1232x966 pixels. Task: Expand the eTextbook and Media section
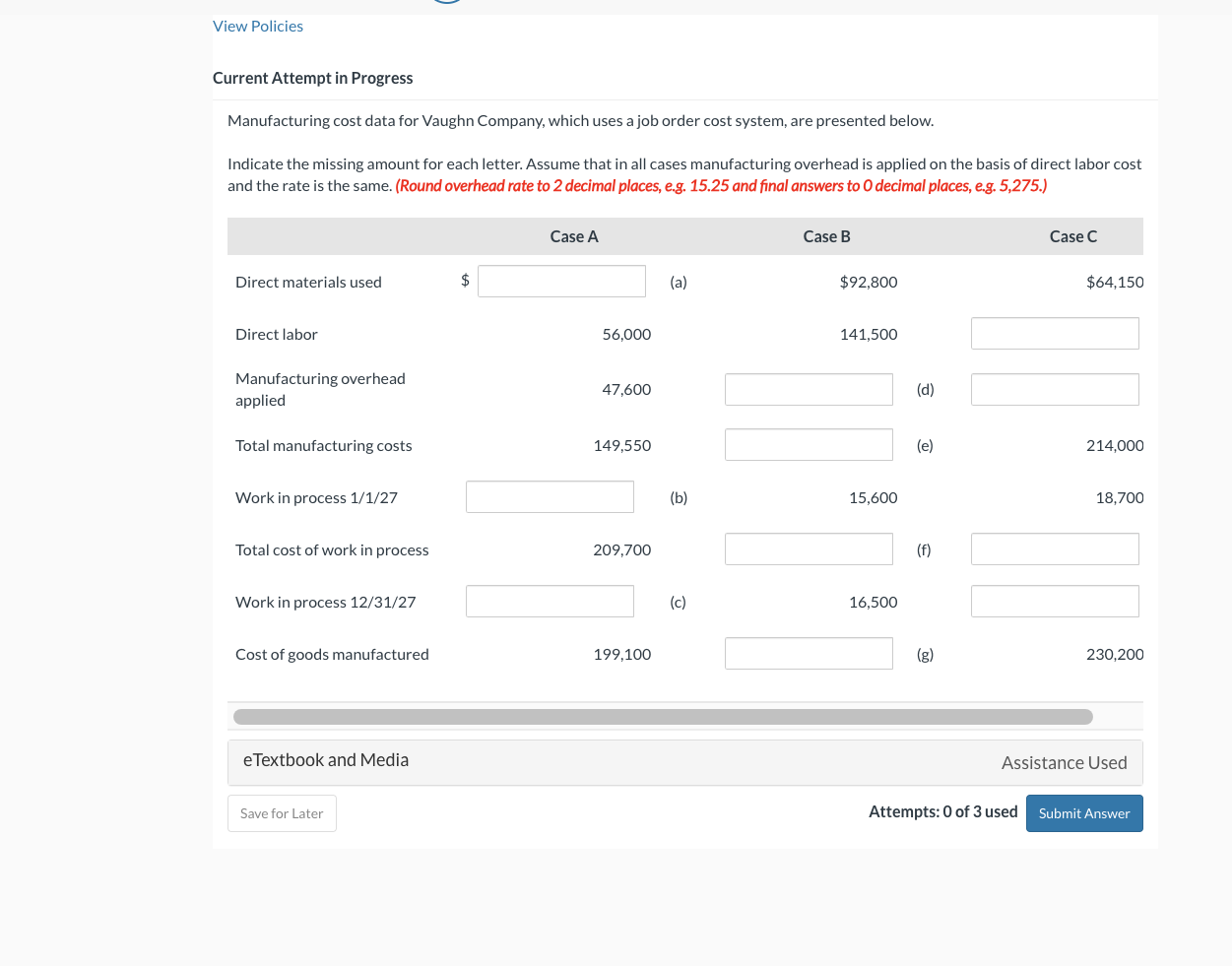tap(325, 760)
